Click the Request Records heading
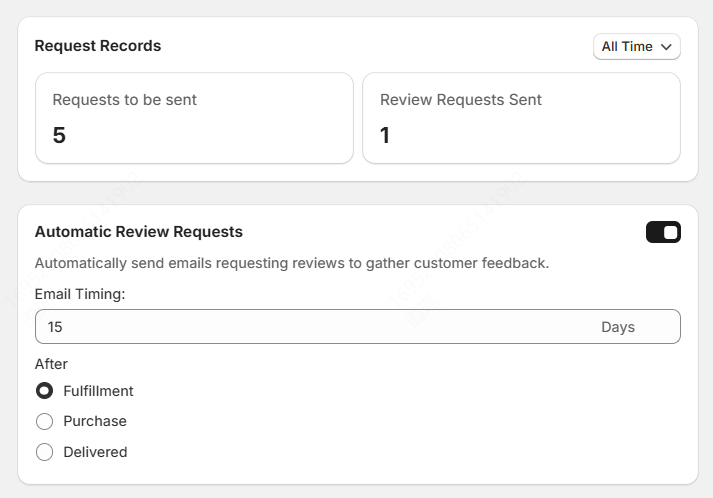Screen dimensions: 713x498 (98, 46)
